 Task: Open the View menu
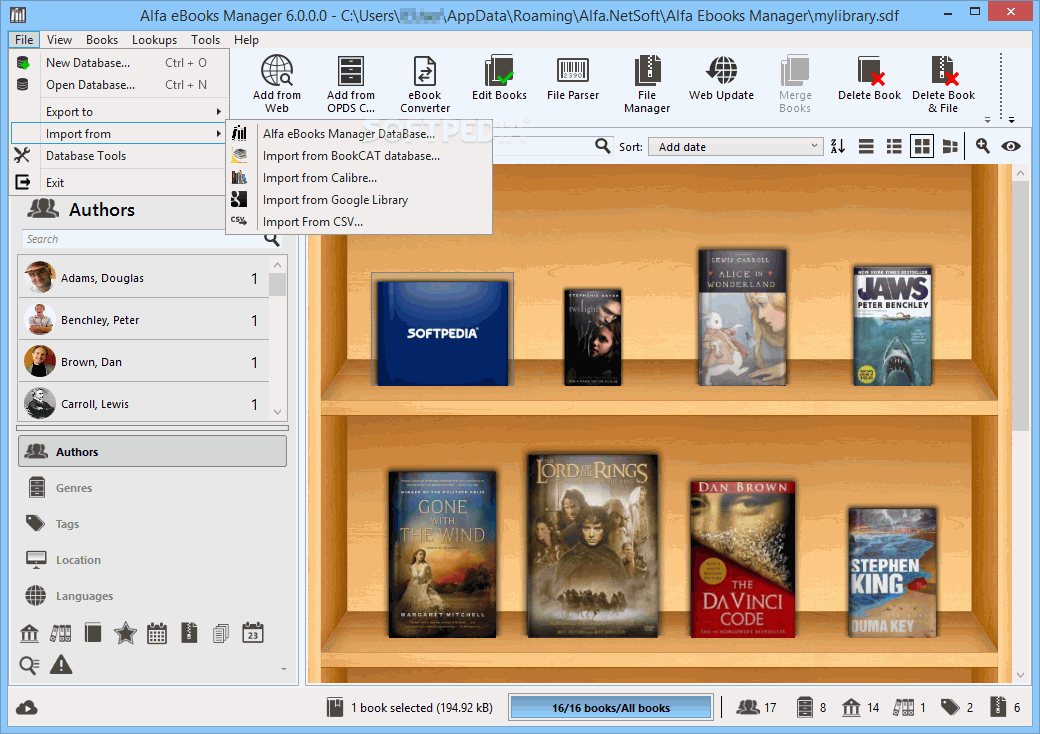tap(59, 40)
